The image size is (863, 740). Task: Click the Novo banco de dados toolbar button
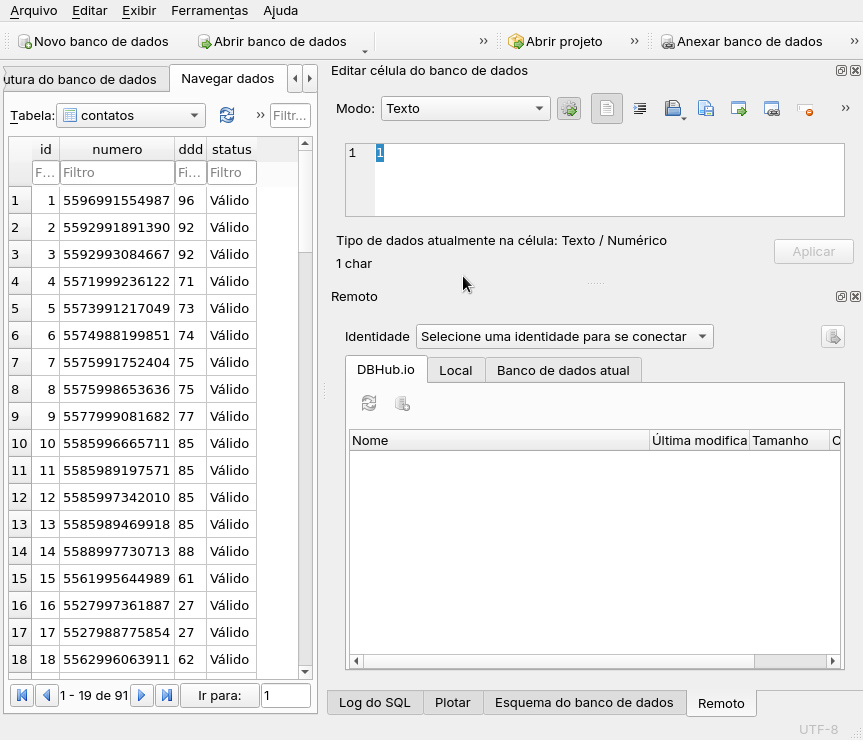point(93,42)
